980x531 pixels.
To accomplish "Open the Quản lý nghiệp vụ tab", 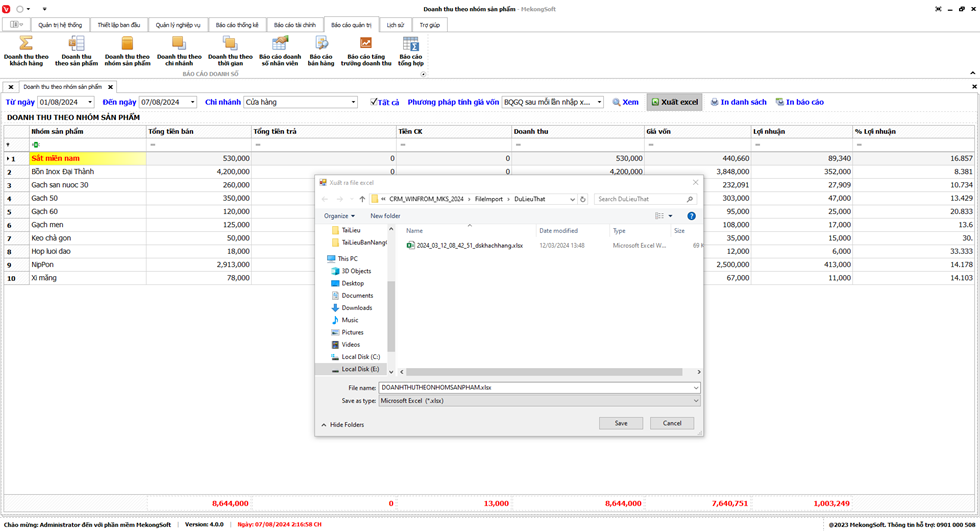I will (x=178, y=24).
